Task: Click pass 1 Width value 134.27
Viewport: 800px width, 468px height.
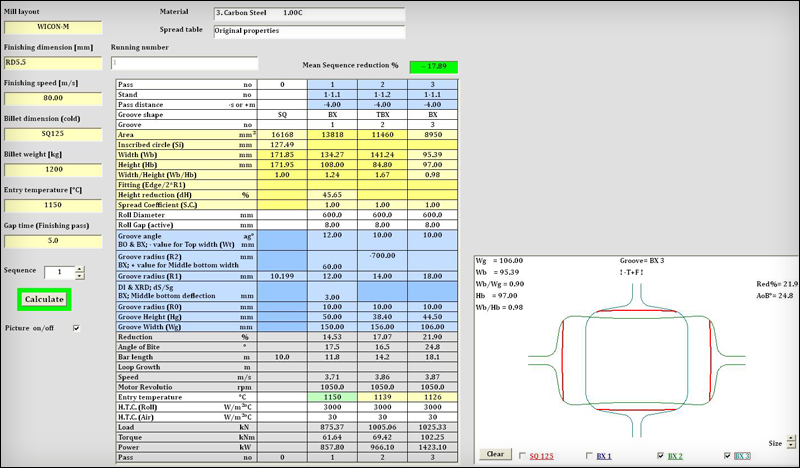Action: [x=332, y=155]
